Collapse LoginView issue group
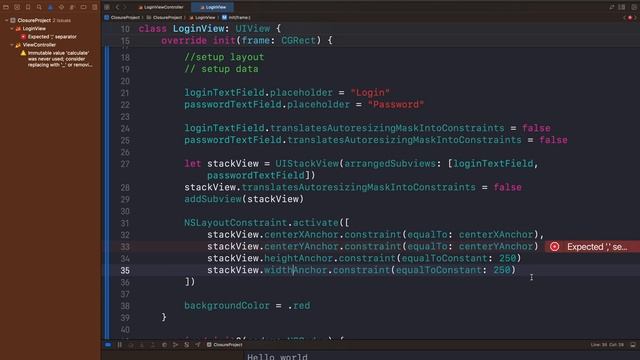The width and height of the screenshot is (640, 360). [12, 29]
